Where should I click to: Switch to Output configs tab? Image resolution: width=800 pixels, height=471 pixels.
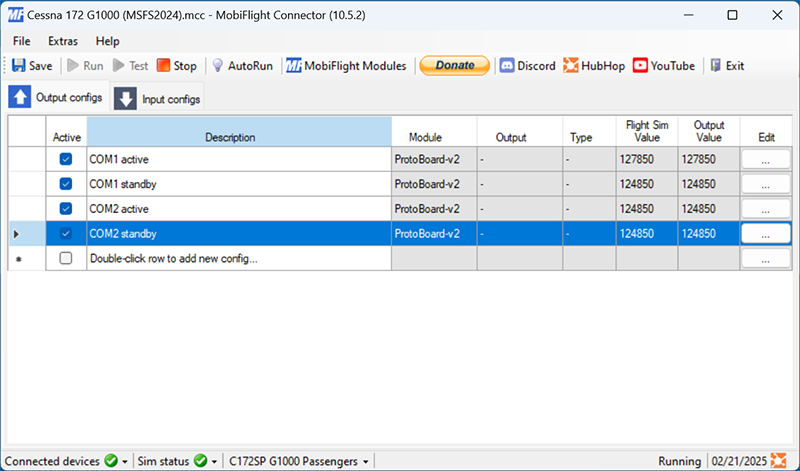(x=55, y=97)
